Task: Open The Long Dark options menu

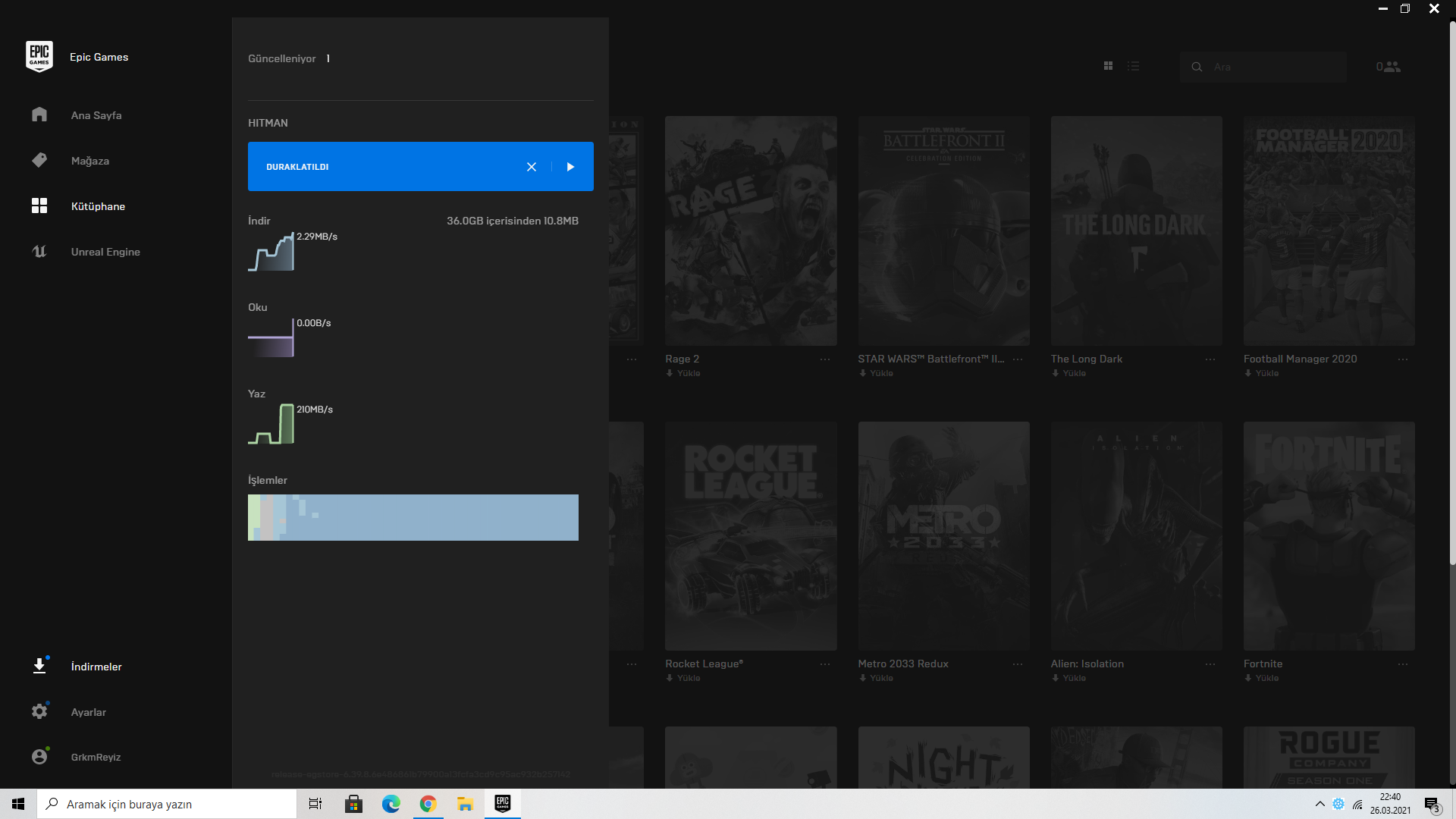Action: [x=1210, y=359]
